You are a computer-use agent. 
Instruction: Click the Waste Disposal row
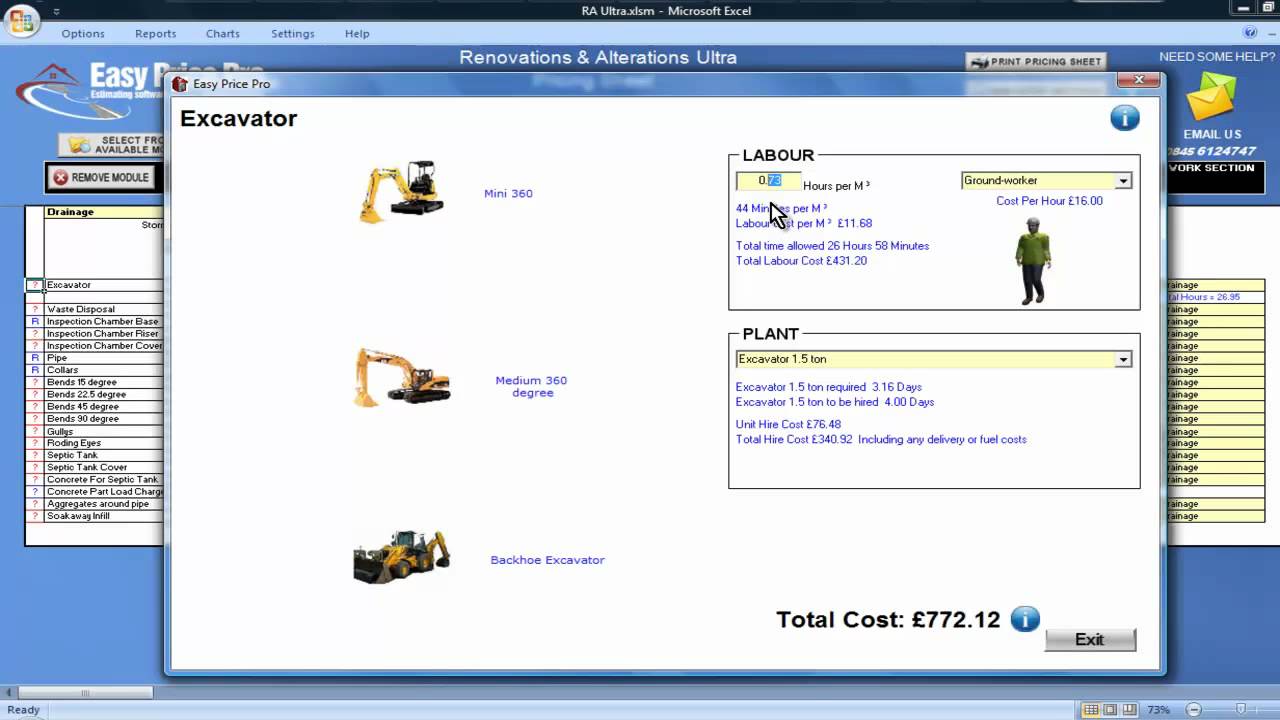click(104, 309)
